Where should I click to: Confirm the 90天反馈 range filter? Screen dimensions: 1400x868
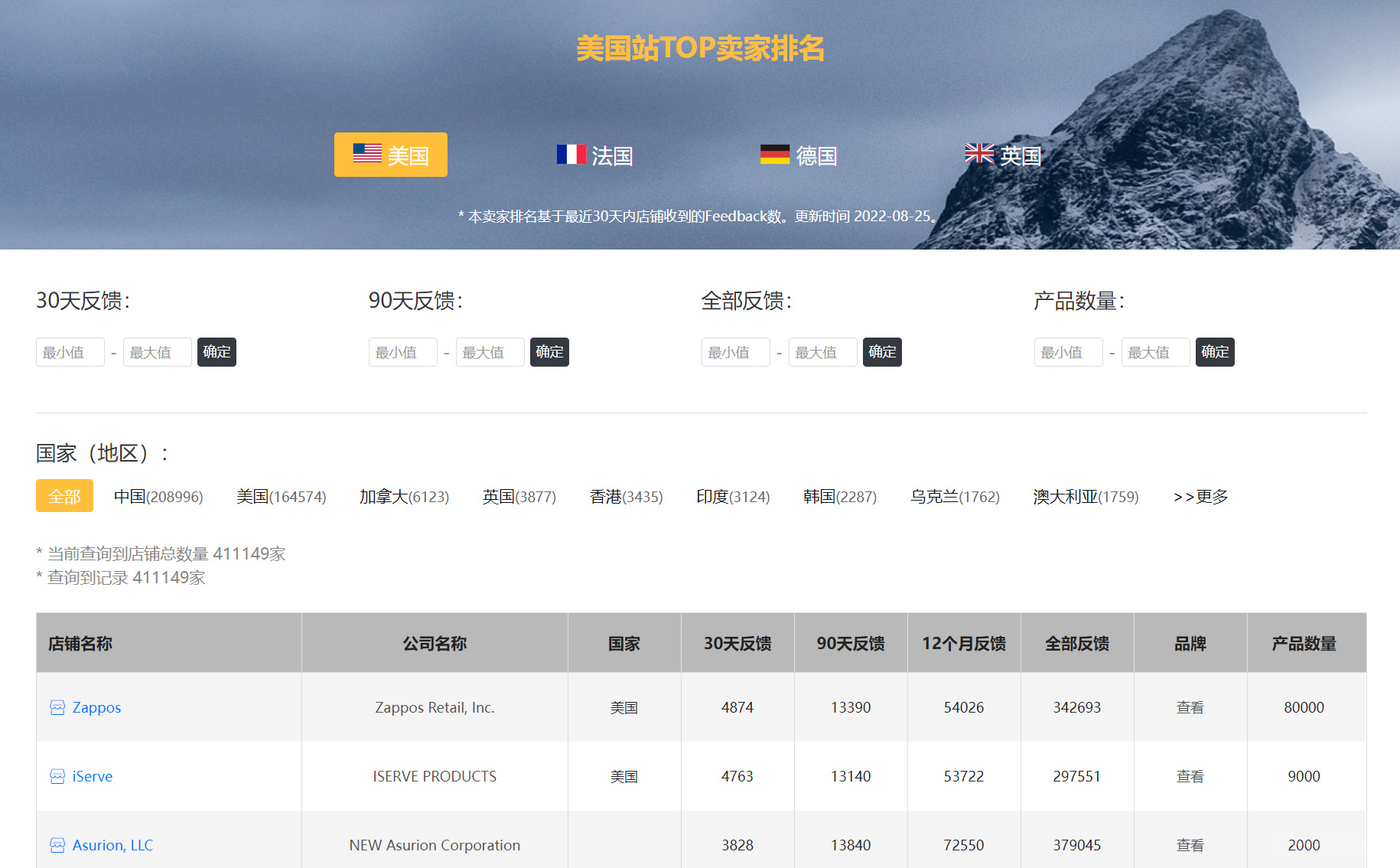click(x=549, y=352)
